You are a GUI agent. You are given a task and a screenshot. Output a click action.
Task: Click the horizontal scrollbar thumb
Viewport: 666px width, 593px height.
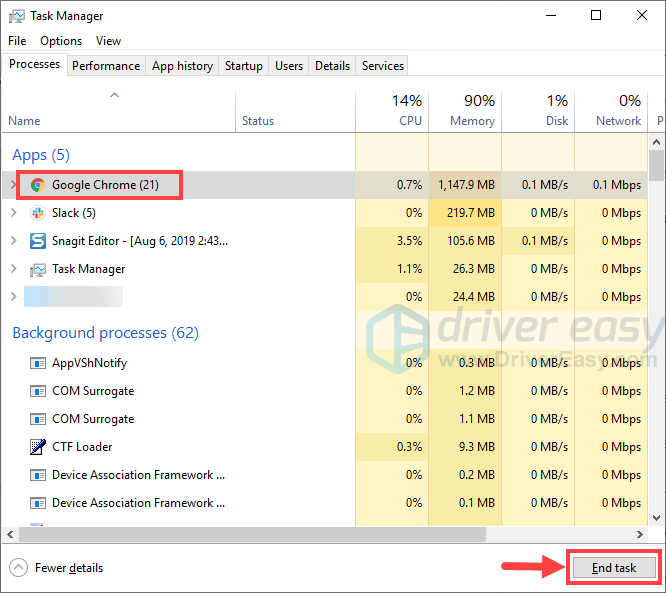click(252, 534)
